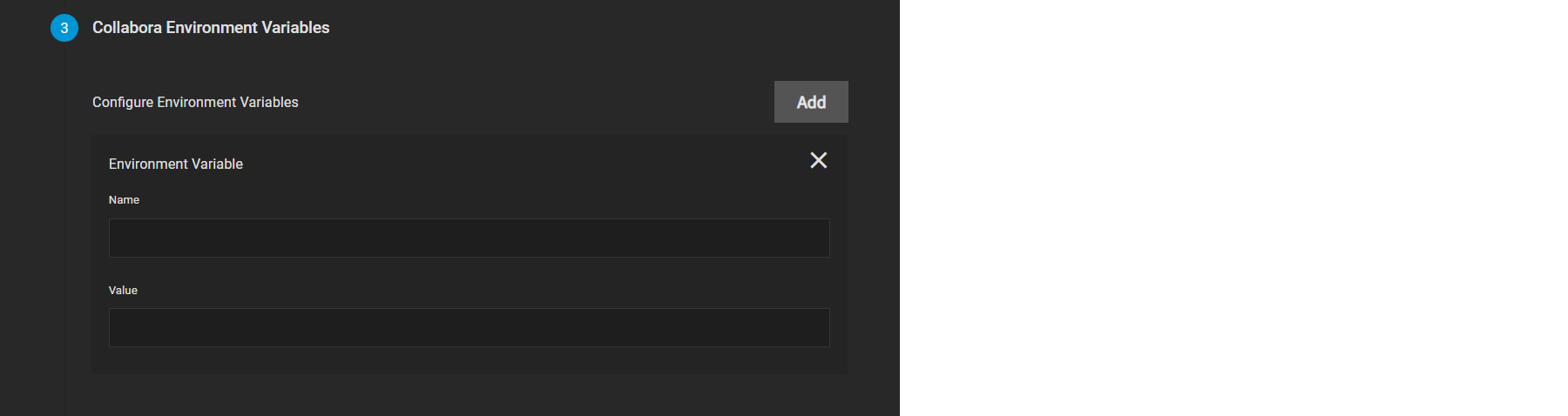Click the Name field label
This screenshot has height=416, width=1568.
click(x=124, y=200)
